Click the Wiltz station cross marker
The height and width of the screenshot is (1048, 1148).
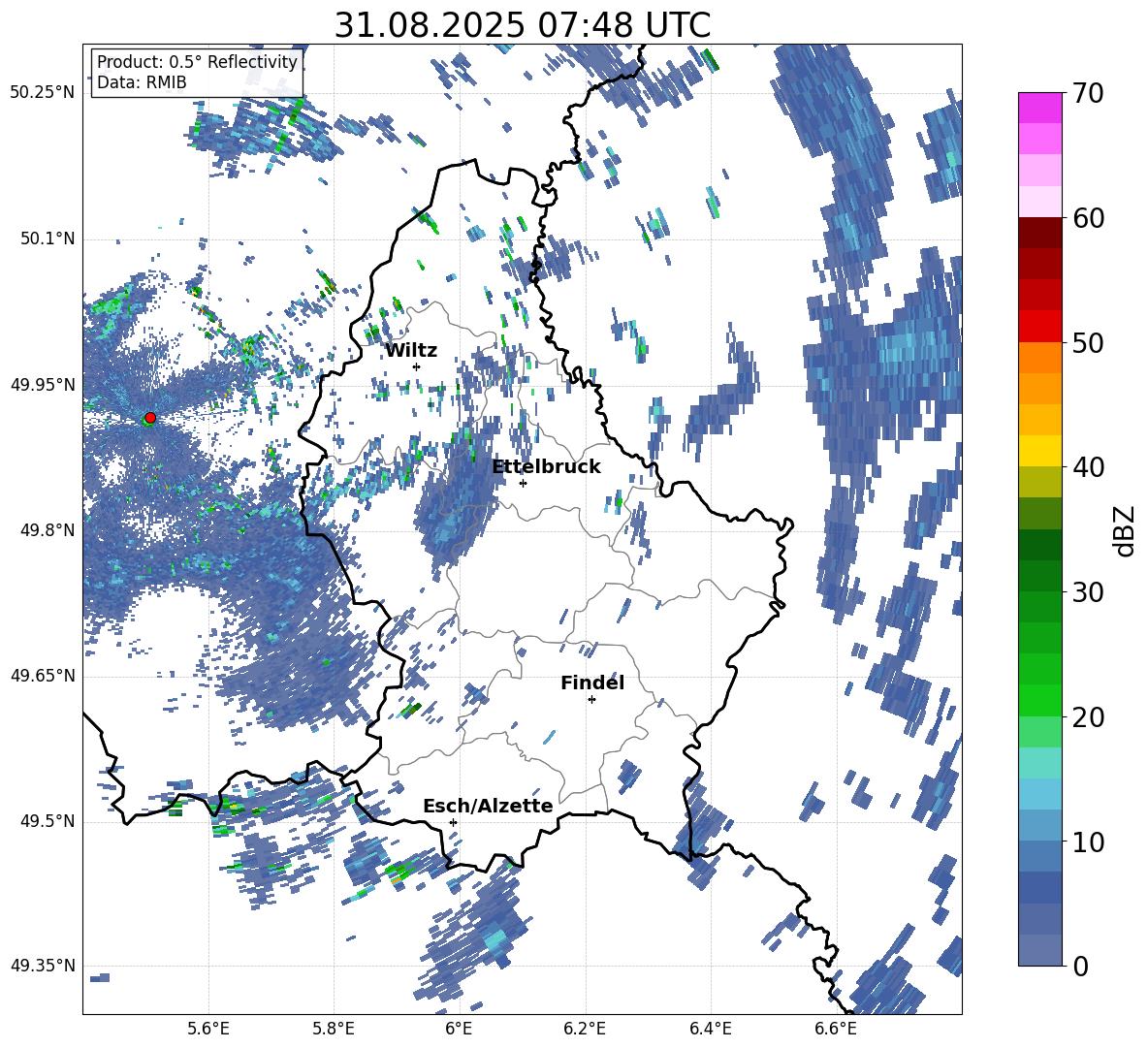click(417, 366)
